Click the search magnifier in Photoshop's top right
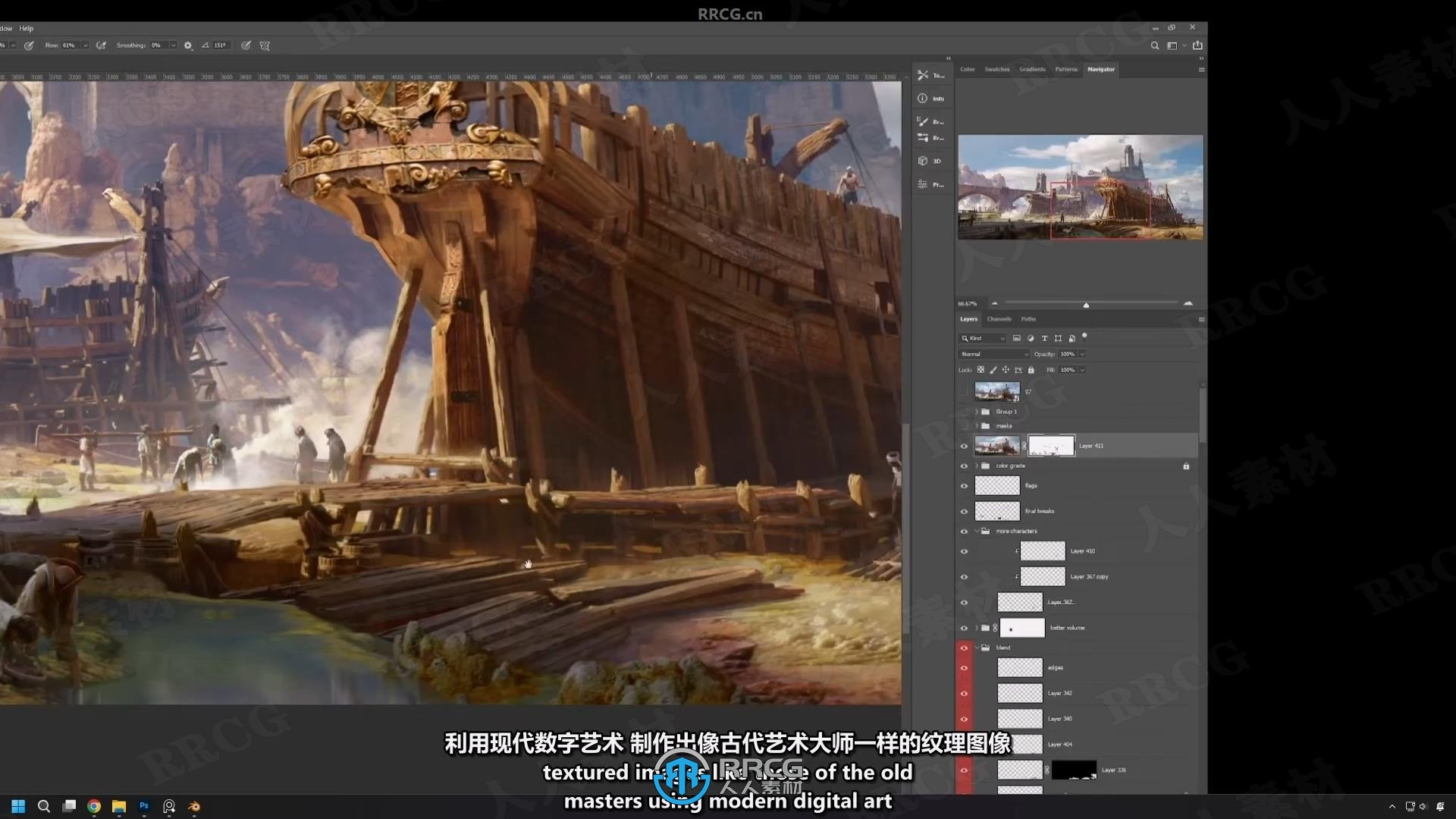1456x819 pixels. 1155,45
